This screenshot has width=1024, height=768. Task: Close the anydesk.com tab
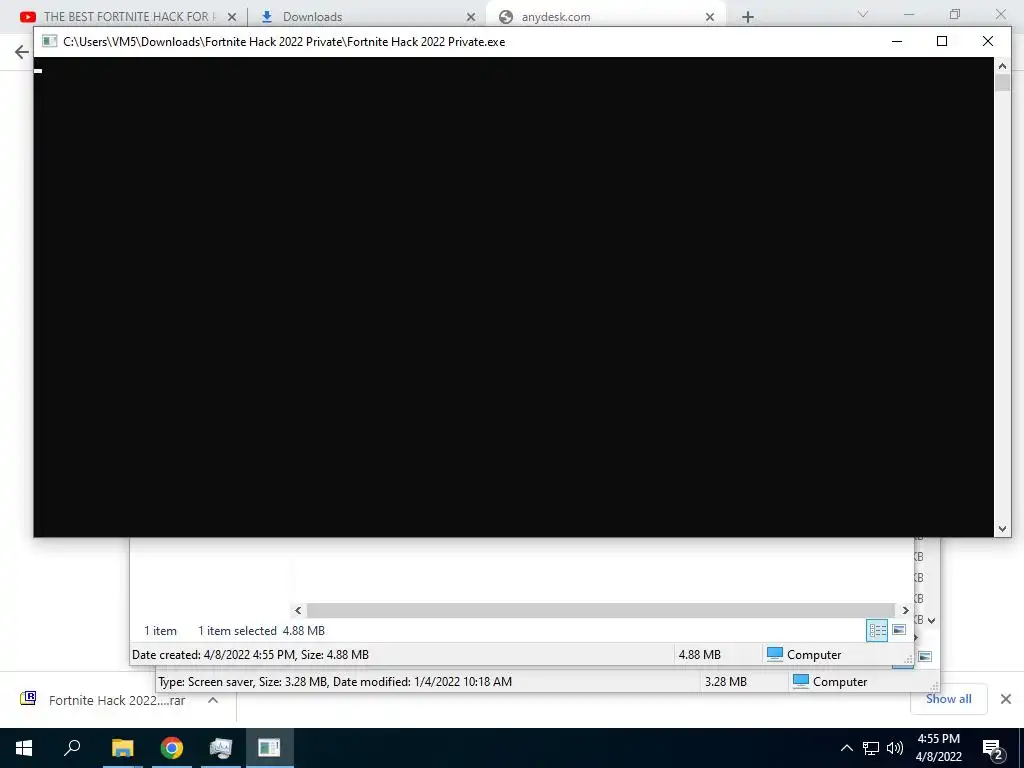click(x=710, y=17)
